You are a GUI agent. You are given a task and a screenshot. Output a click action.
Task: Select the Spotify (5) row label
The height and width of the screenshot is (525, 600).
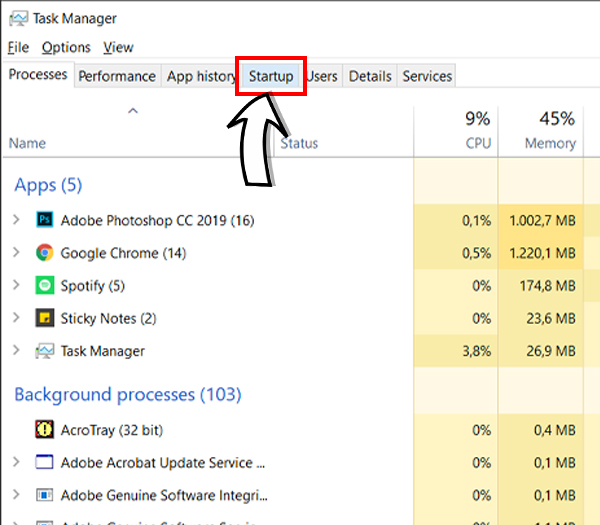pos(93,286)
